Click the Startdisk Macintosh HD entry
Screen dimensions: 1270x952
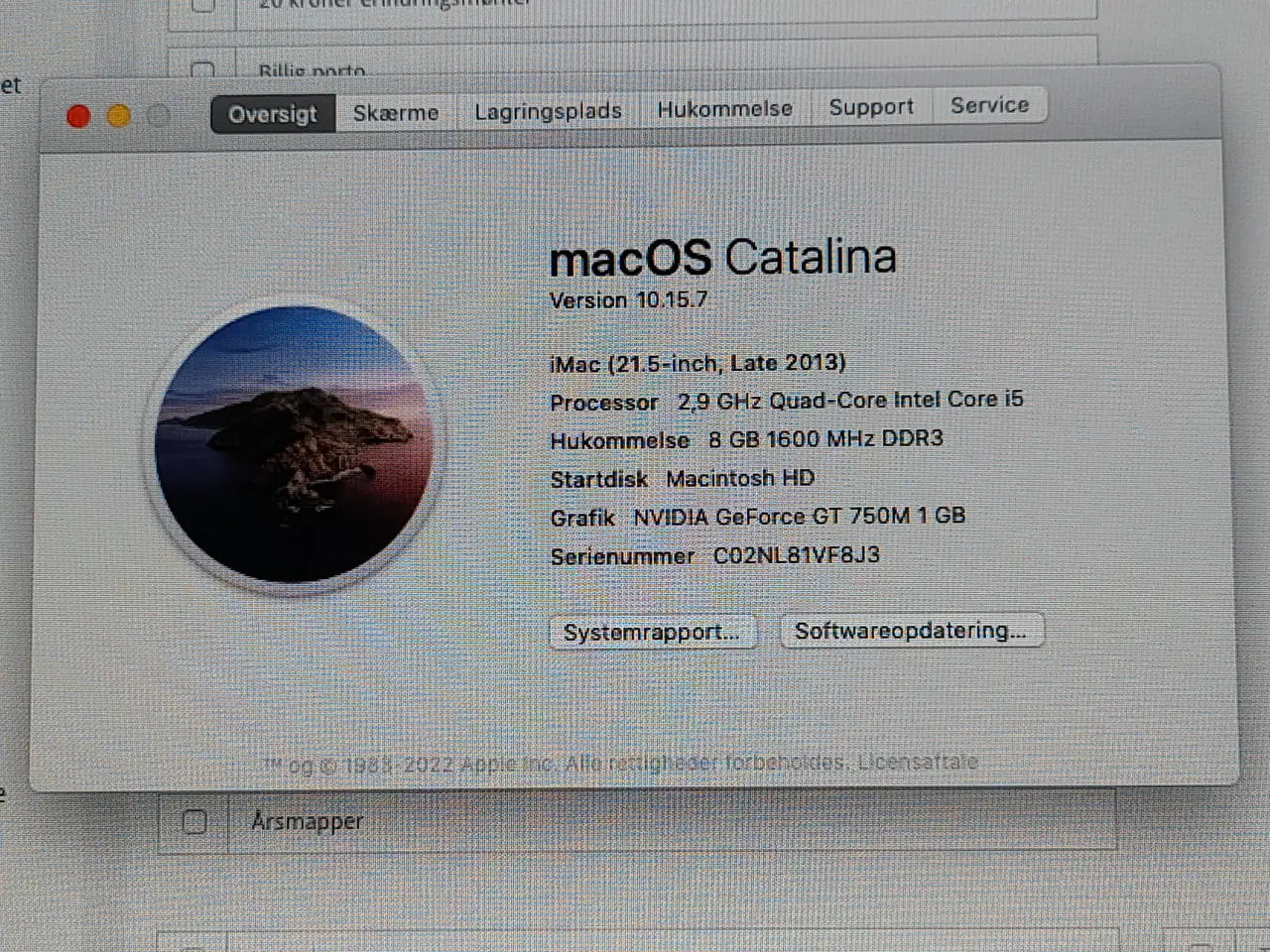[682, 478]
